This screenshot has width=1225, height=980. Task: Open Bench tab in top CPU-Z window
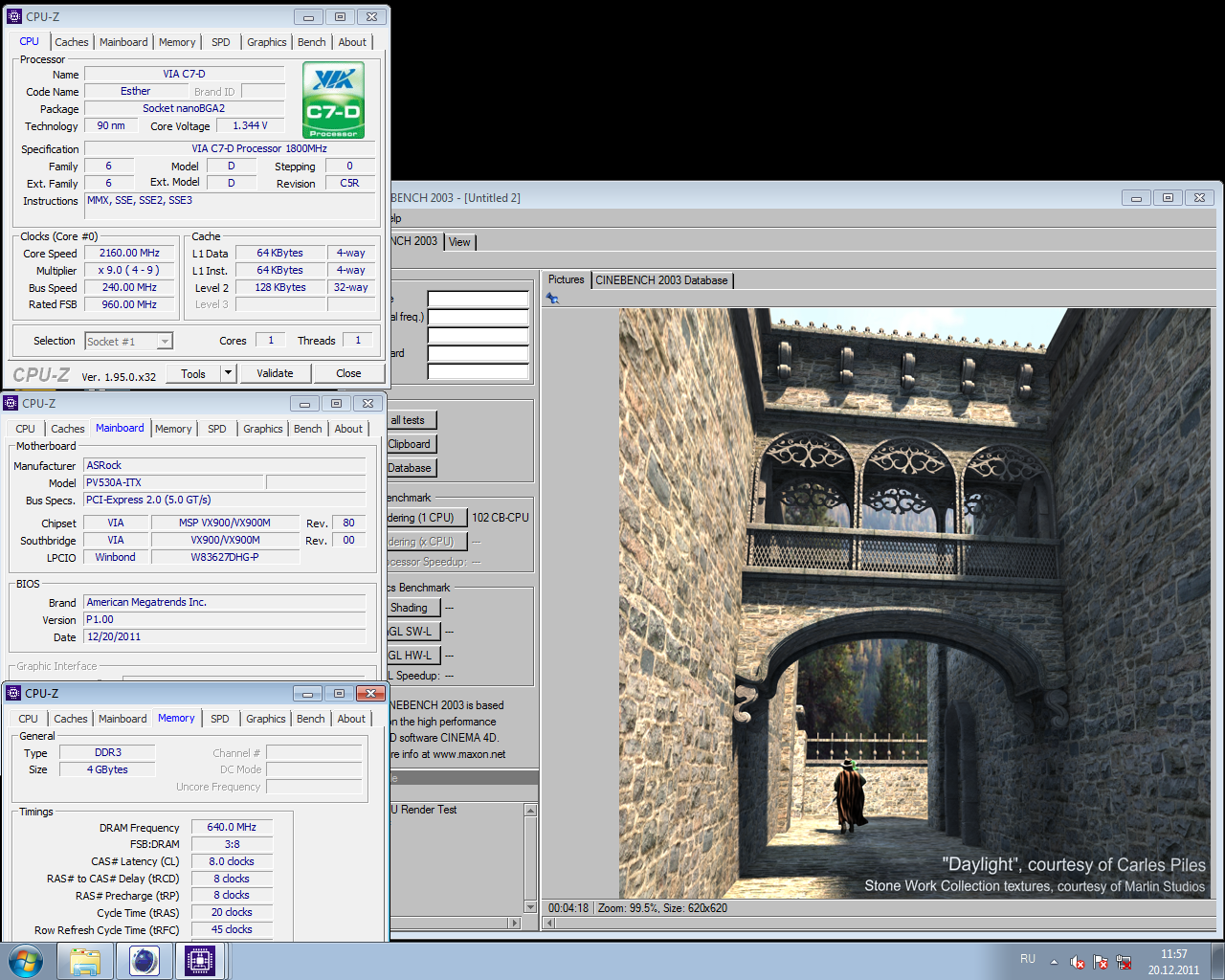(x=312, y=42)
